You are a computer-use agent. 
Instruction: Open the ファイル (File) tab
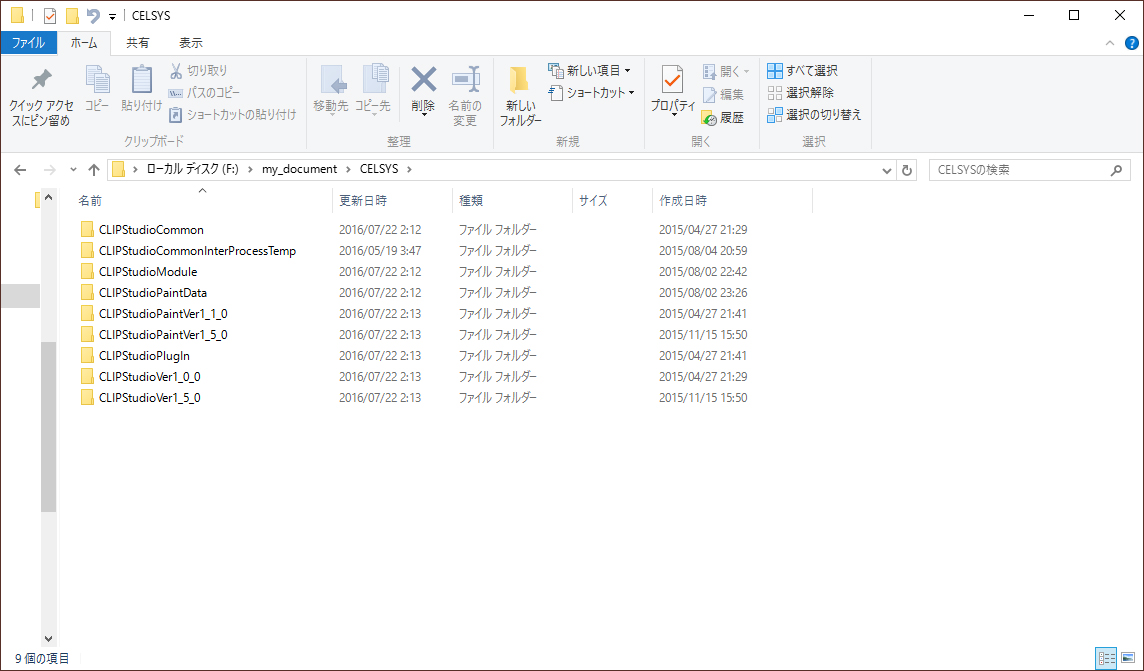click(28, 43)
